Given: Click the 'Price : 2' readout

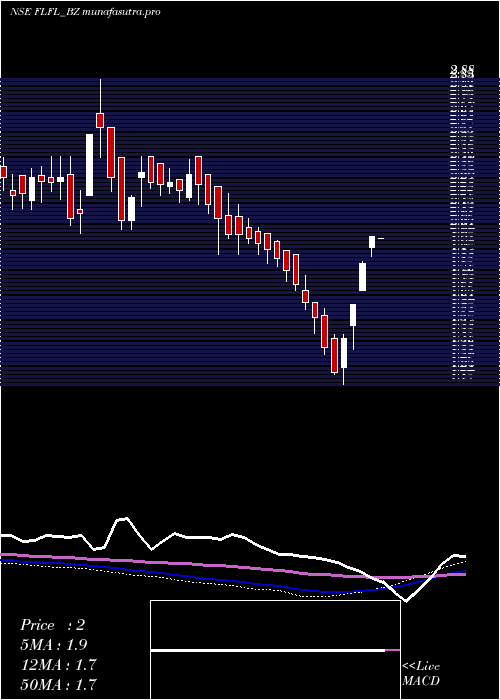Looking at the screenshot, I should pos(52,625).
